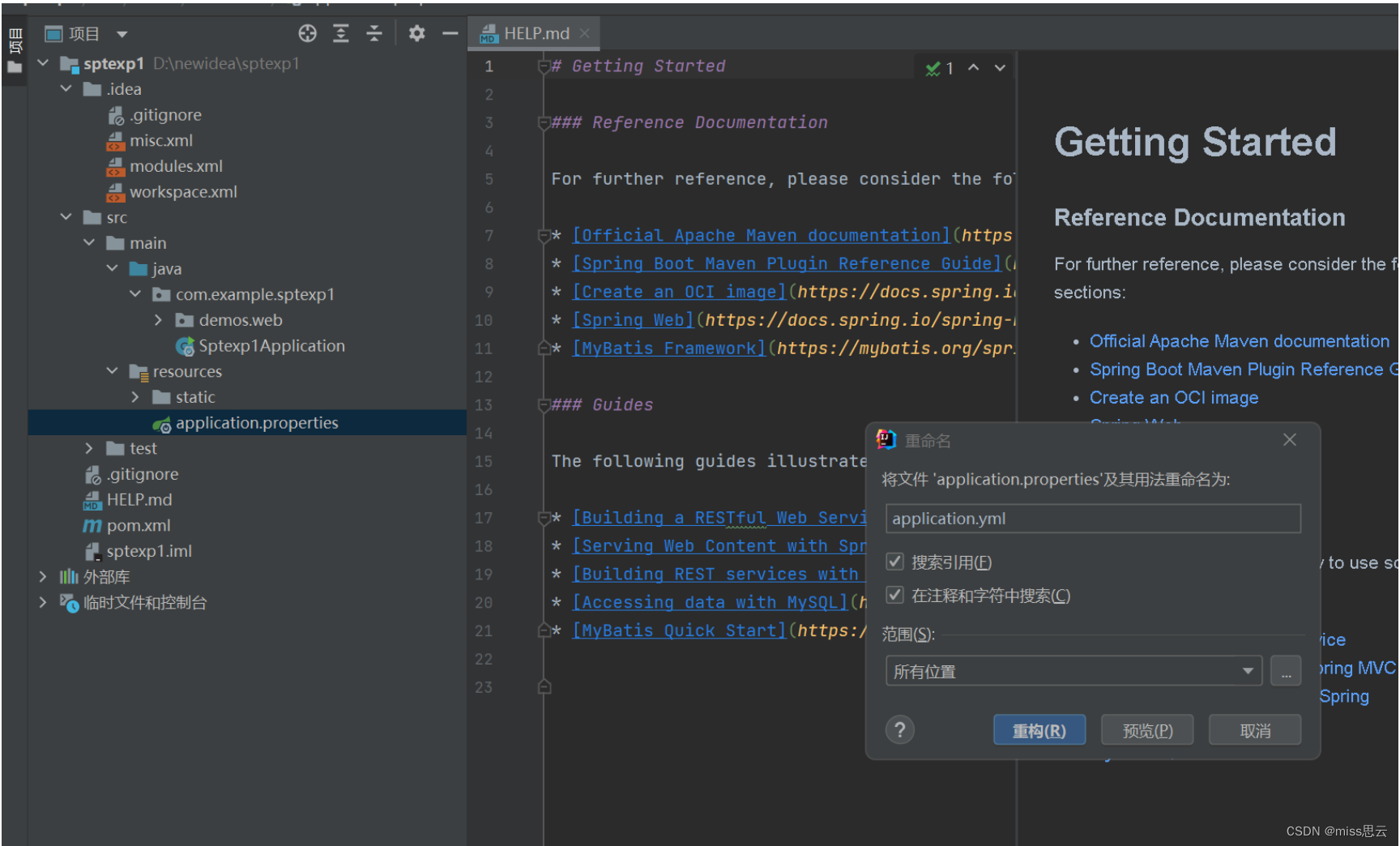Click the rename input field application.yml

coord(1093,519)
